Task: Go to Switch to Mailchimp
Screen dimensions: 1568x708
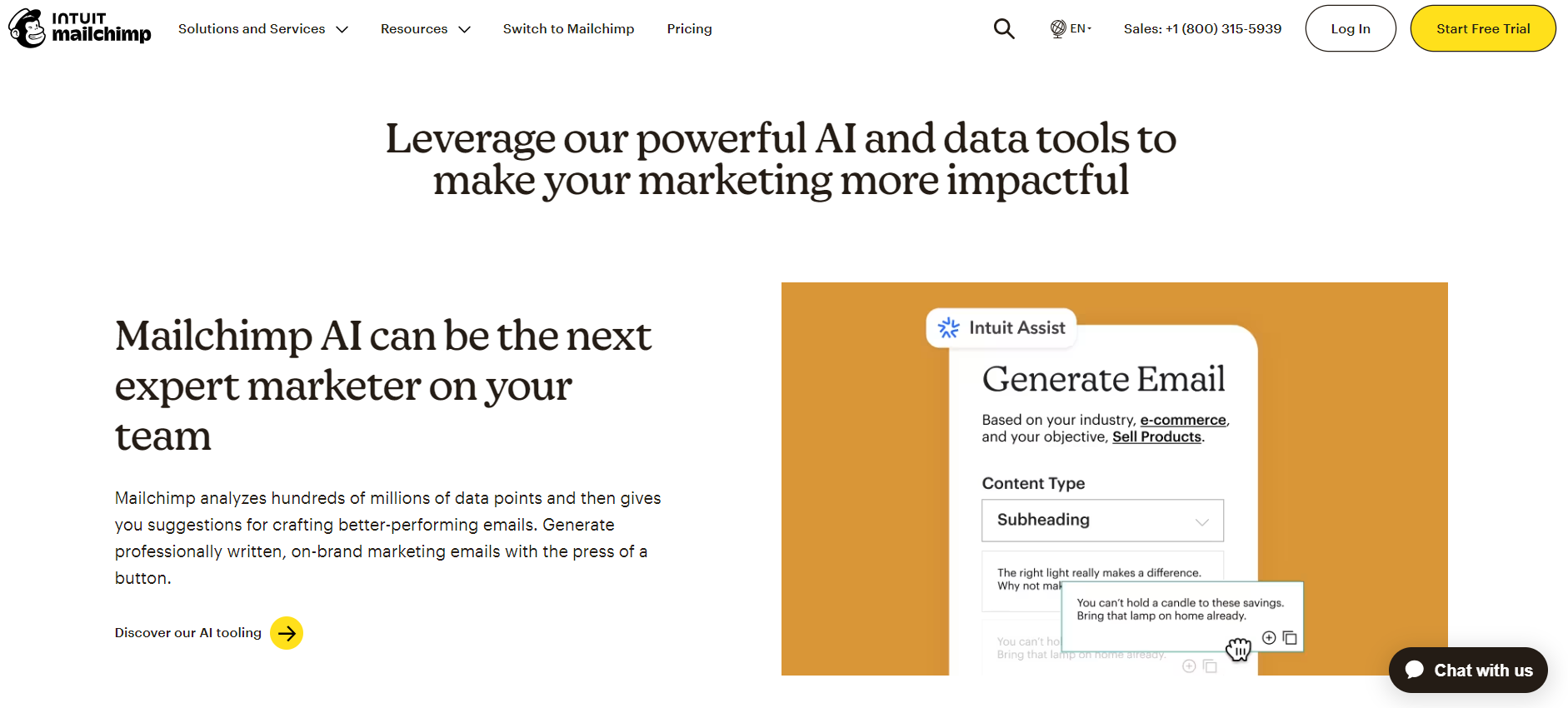Action: pos(568,29)
